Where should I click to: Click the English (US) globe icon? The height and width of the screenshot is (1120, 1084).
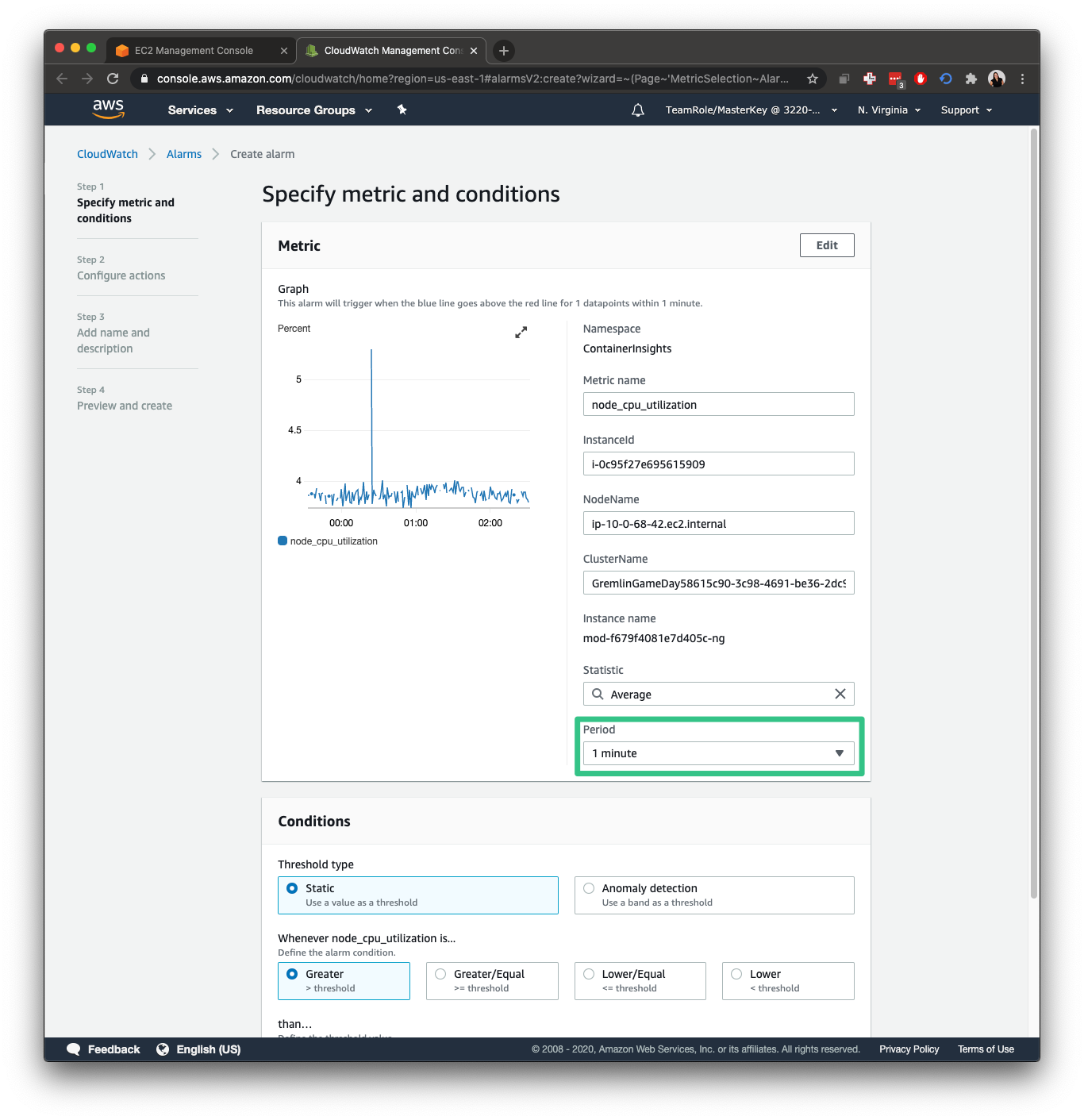(163, 1049)
